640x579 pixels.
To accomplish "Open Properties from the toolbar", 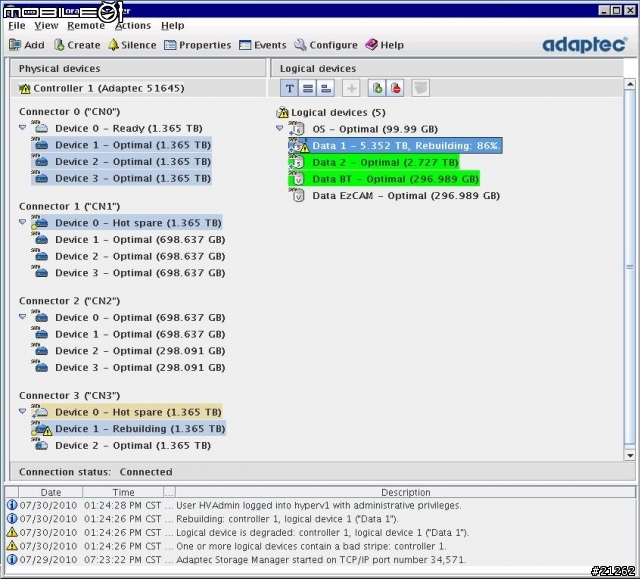I will [x=198, y=45].
